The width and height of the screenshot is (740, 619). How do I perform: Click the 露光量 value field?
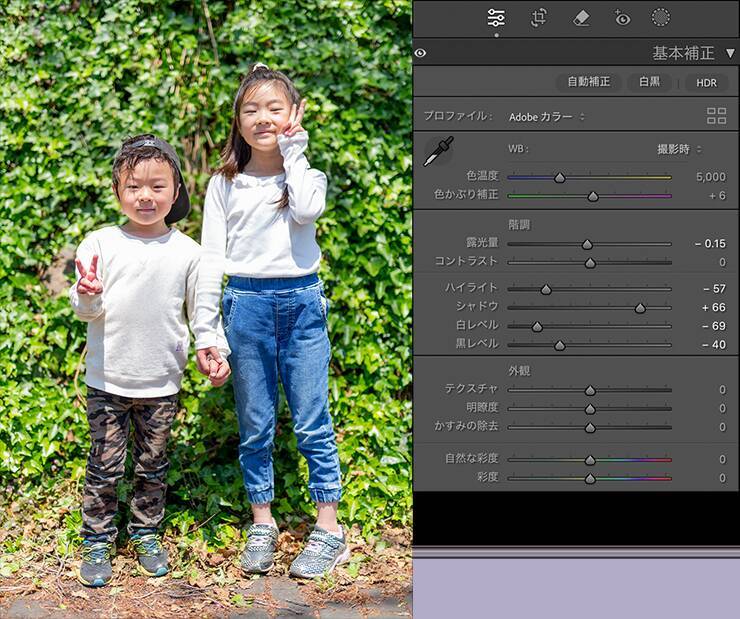point(710,243)
